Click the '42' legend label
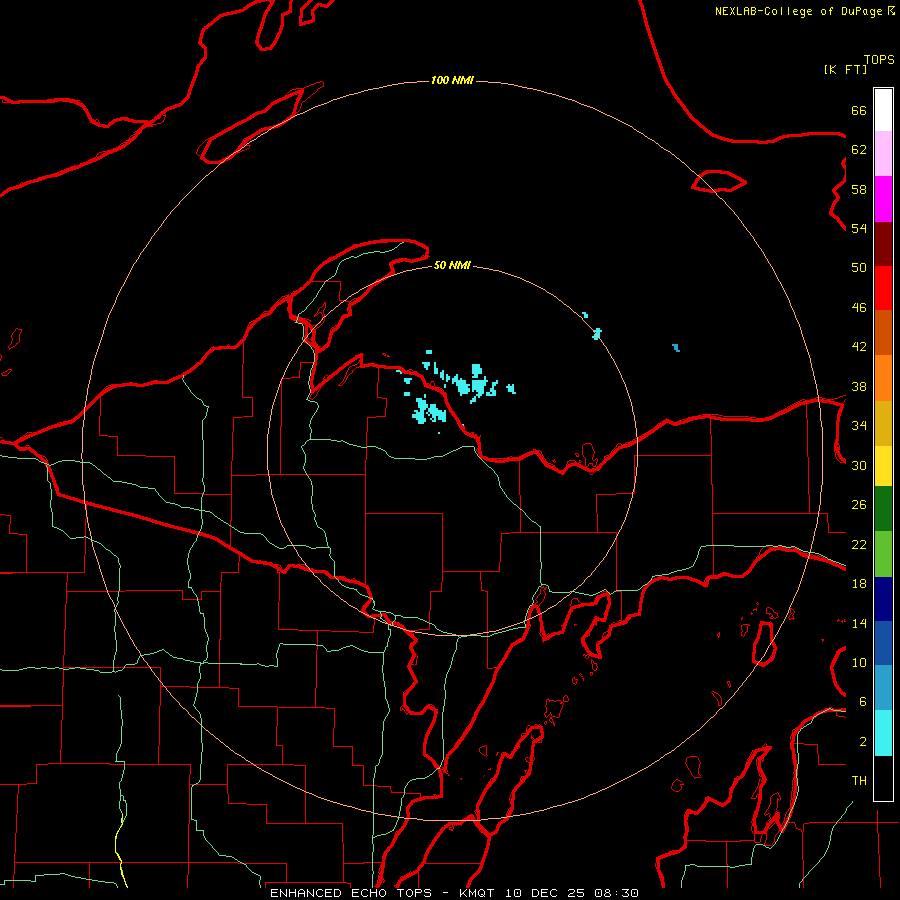This screenshot has width=900, height=900. [x=859, y=347]
